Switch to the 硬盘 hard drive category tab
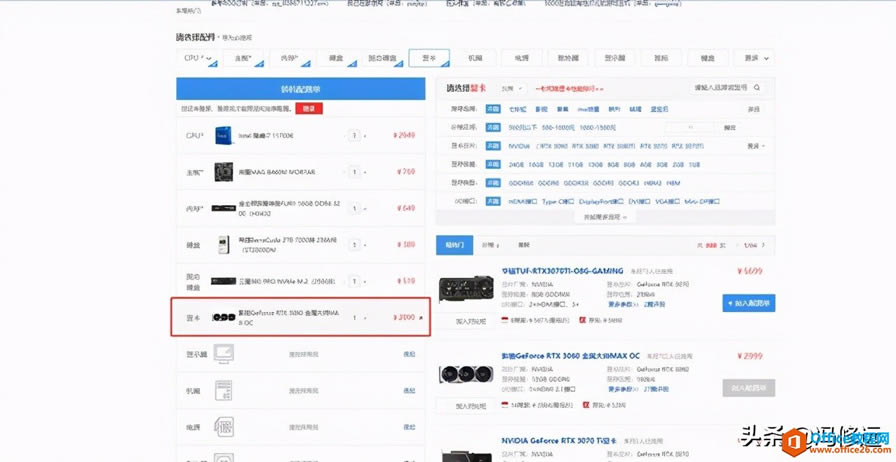Image resolution: width=896 pixels, height=462 pixels. click(x=336, y=58)
